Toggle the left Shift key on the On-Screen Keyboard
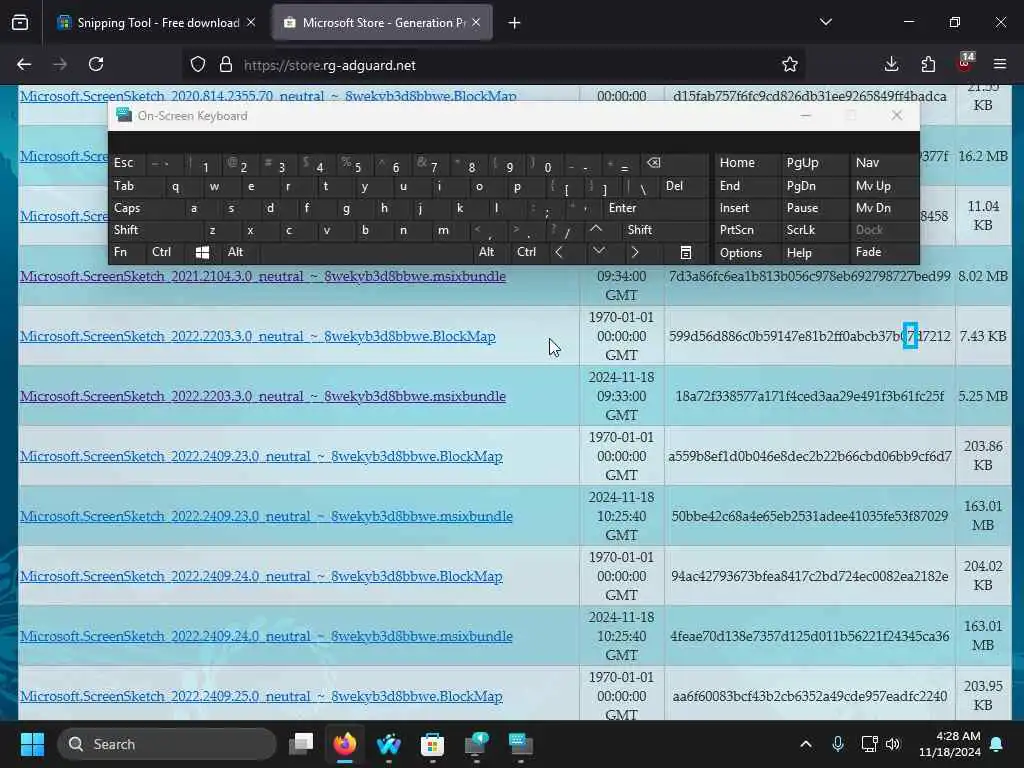This screenshot has width=1024, height=768. [126, 230]
